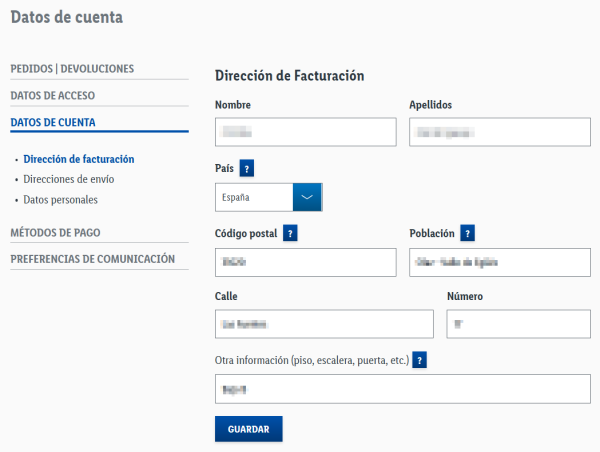
Task: Click into the Nombre text field
Action: [306, 132]
